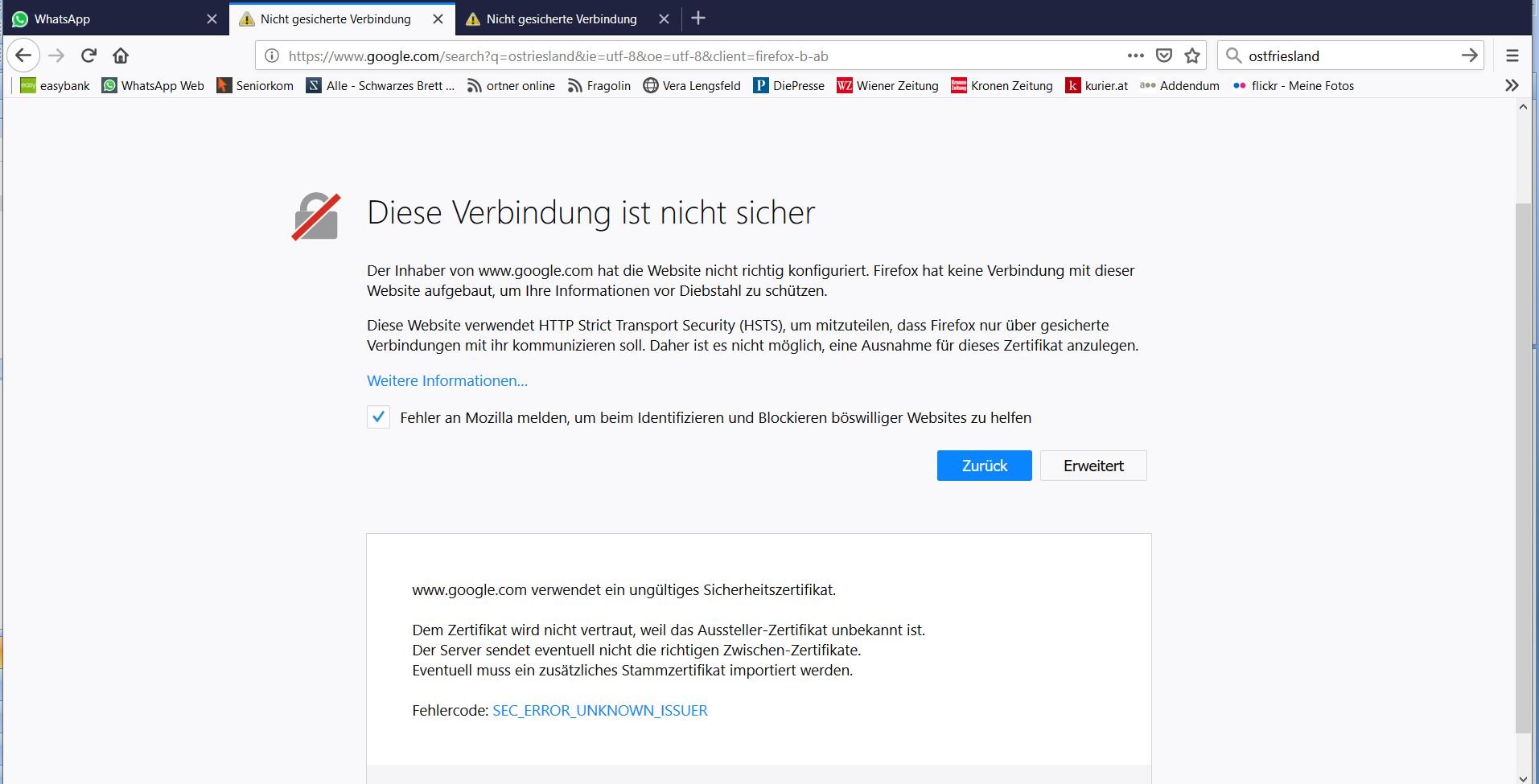Viewport: 1539px width, 784px height.
Task: Click the site information icon in address bar
Action: [272, 55]
